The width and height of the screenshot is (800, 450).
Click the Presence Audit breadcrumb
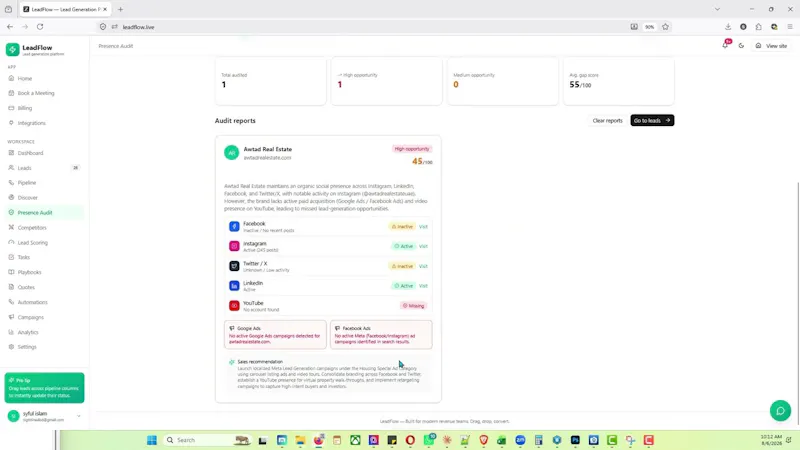pos(116,46)
